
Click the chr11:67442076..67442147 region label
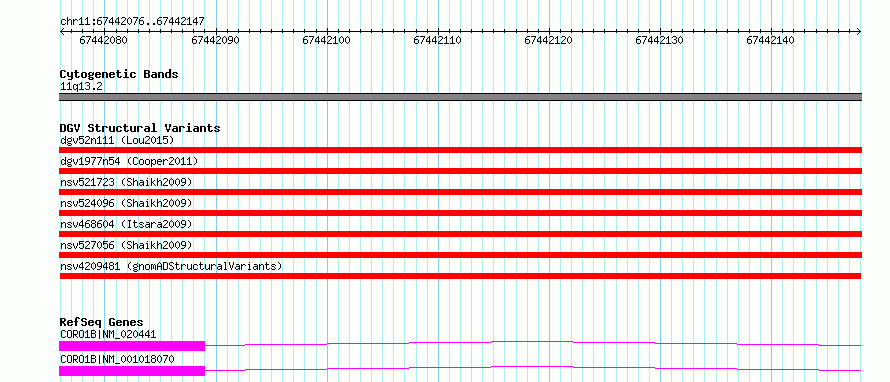[132, 22]
